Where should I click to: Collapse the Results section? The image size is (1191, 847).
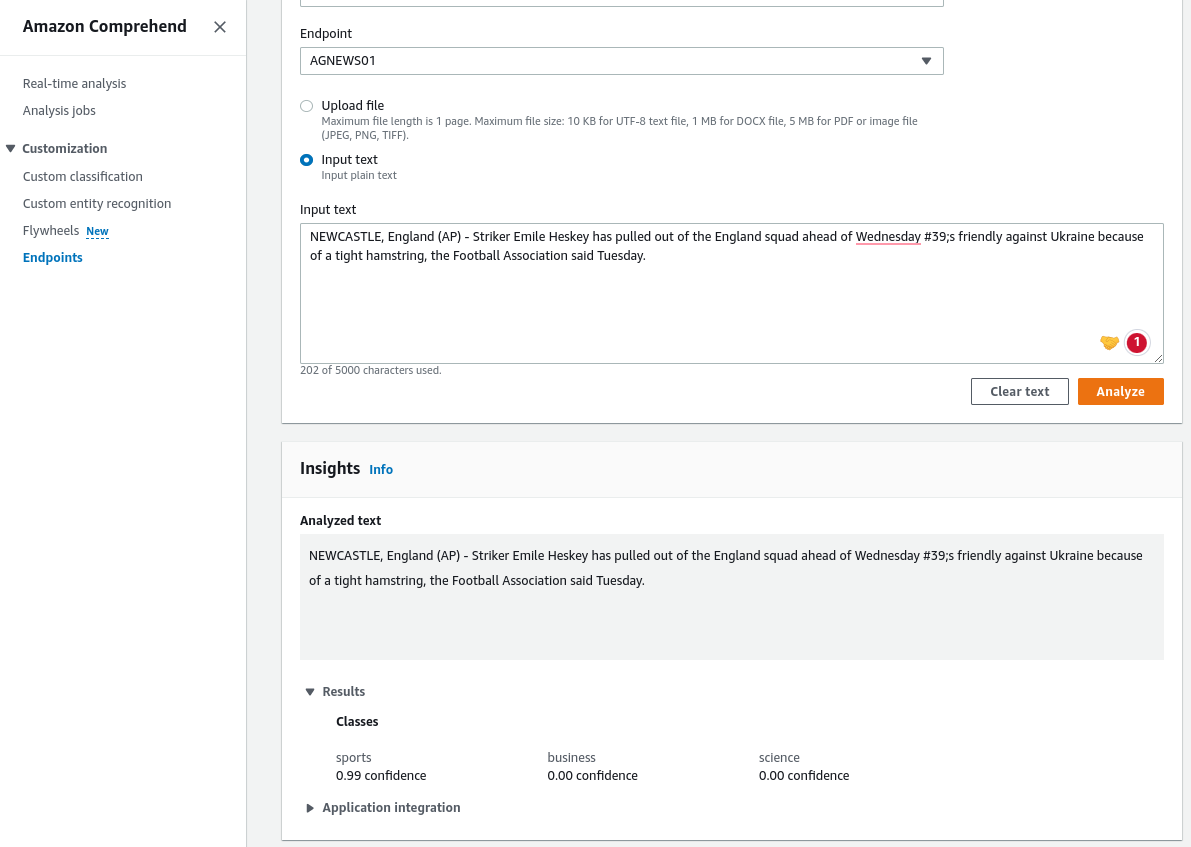point(310,691)
